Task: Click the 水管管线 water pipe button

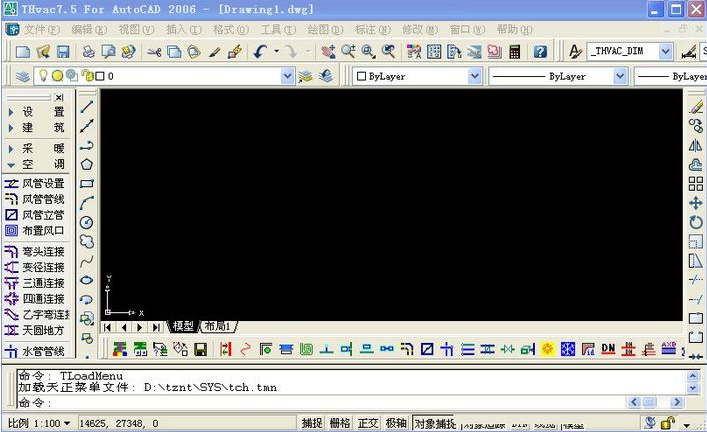Action: click(x=35, y=351)
